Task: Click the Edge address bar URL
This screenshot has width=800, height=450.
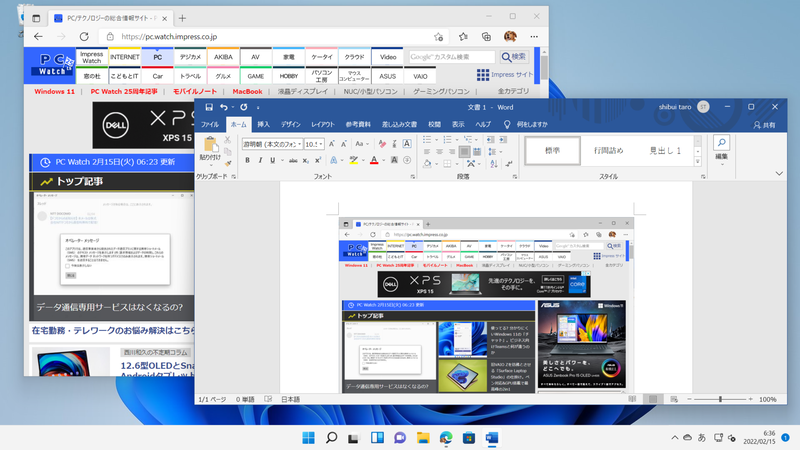Action: tap(169, 37)
